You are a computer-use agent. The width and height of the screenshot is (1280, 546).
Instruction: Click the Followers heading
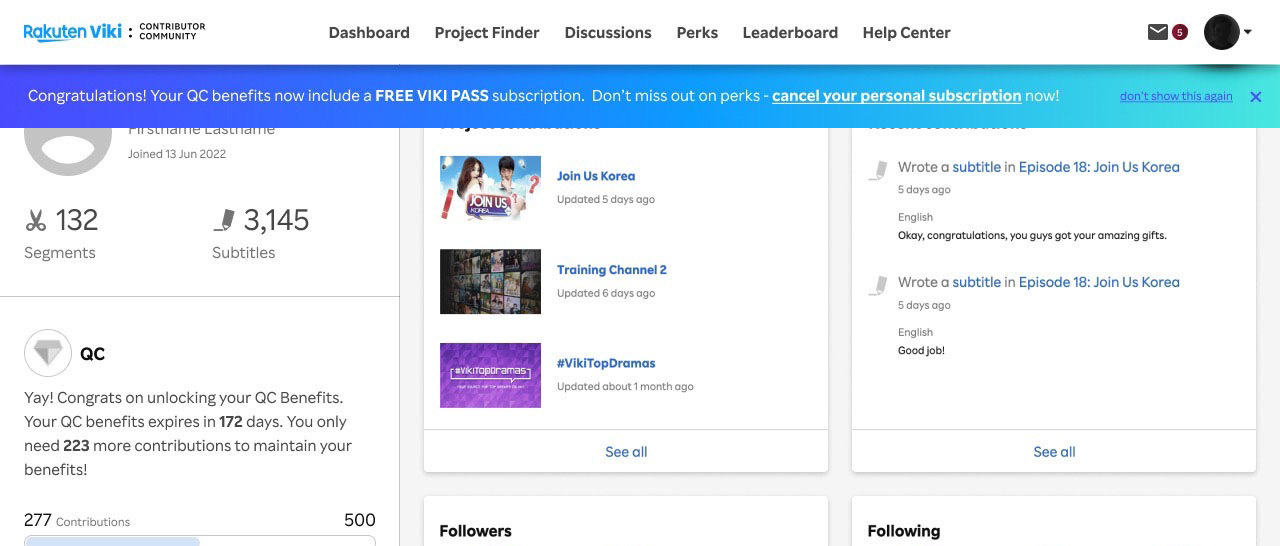(475, 531)
